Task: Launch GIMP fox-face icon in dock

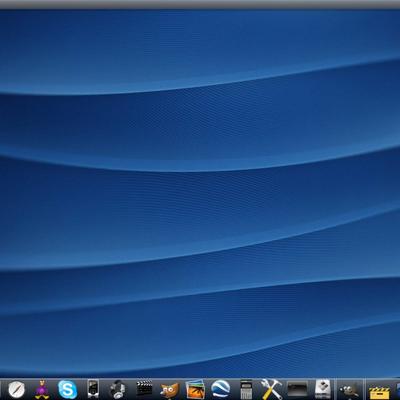Action: 170,390
